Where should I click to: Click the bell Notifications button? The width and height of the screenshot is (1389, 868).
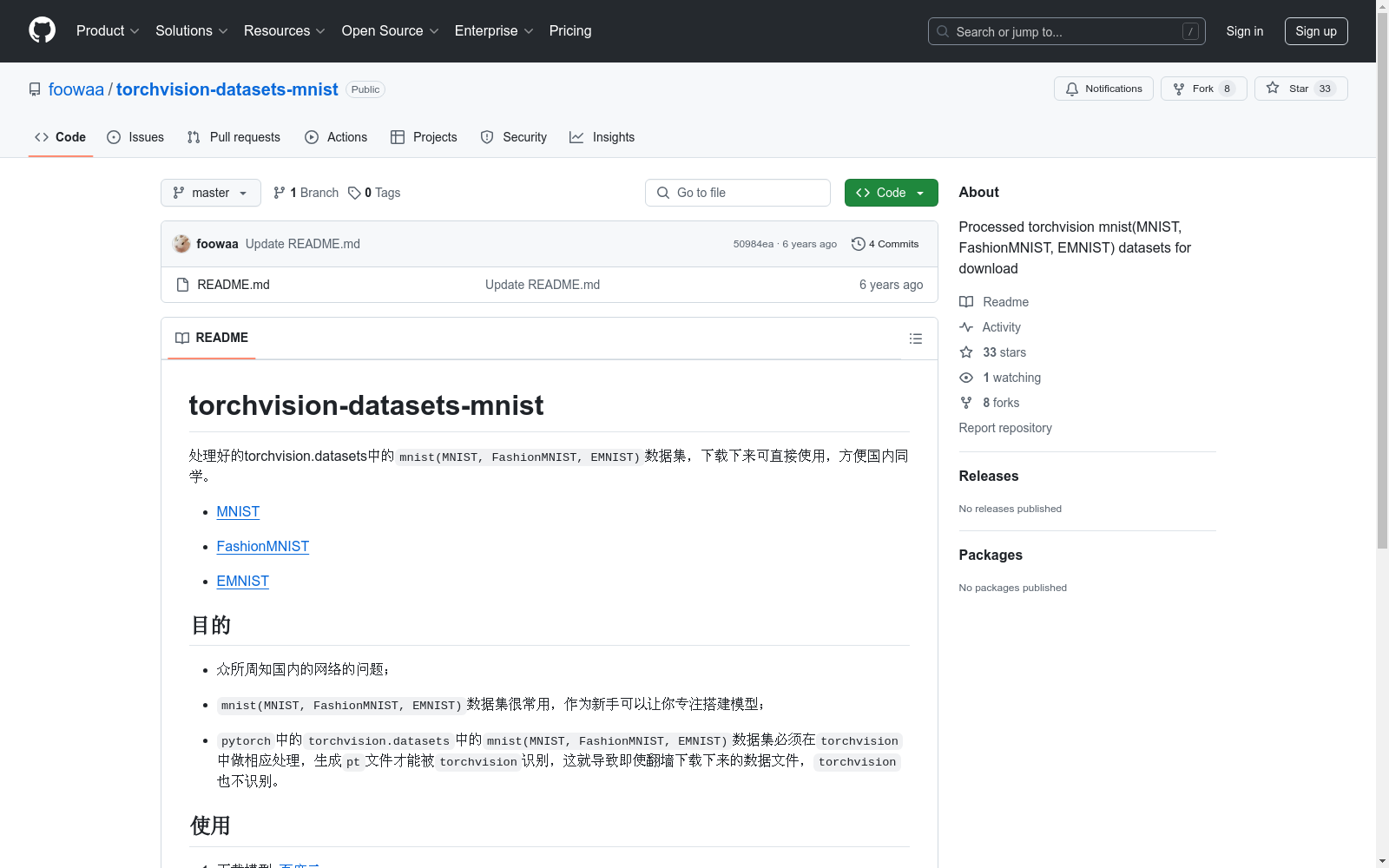(x=1103, y=89)
